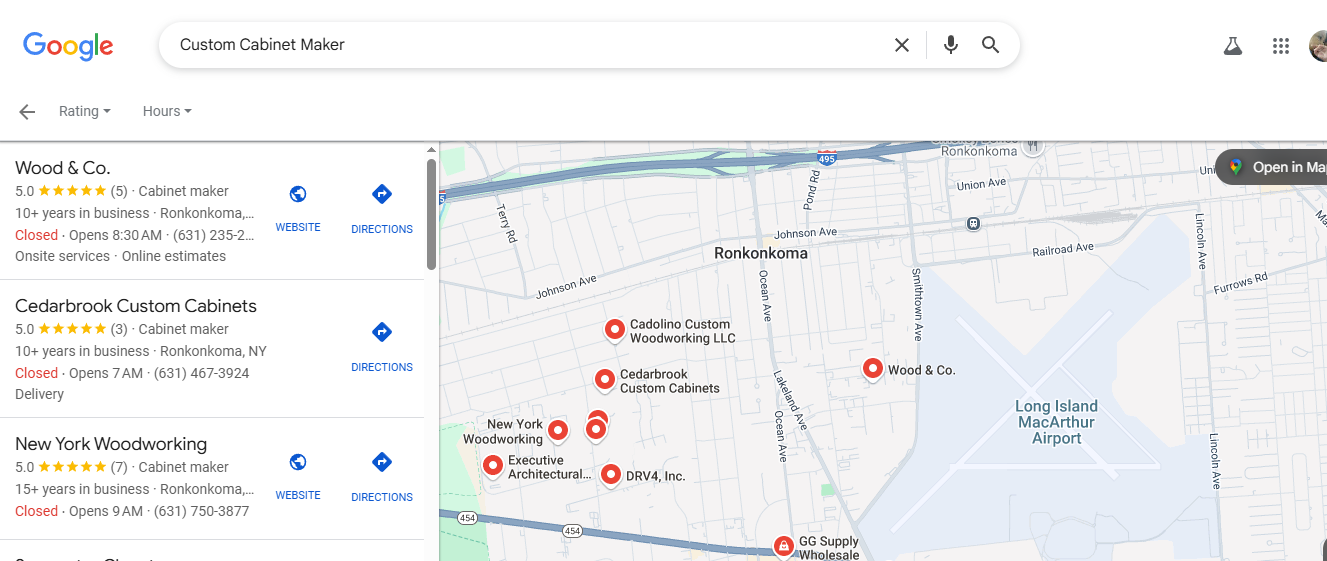Click the Ronkonkoma train station icon
The image size is (1327, 561).
(973, 223)
